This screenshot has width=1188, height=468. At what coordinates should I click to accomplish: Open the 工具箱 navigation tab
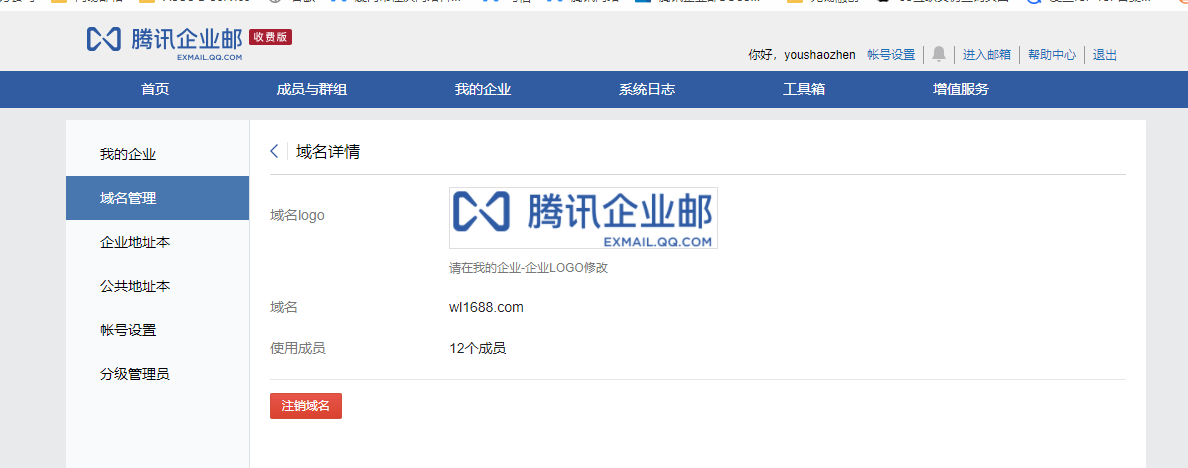pos(804,89)
